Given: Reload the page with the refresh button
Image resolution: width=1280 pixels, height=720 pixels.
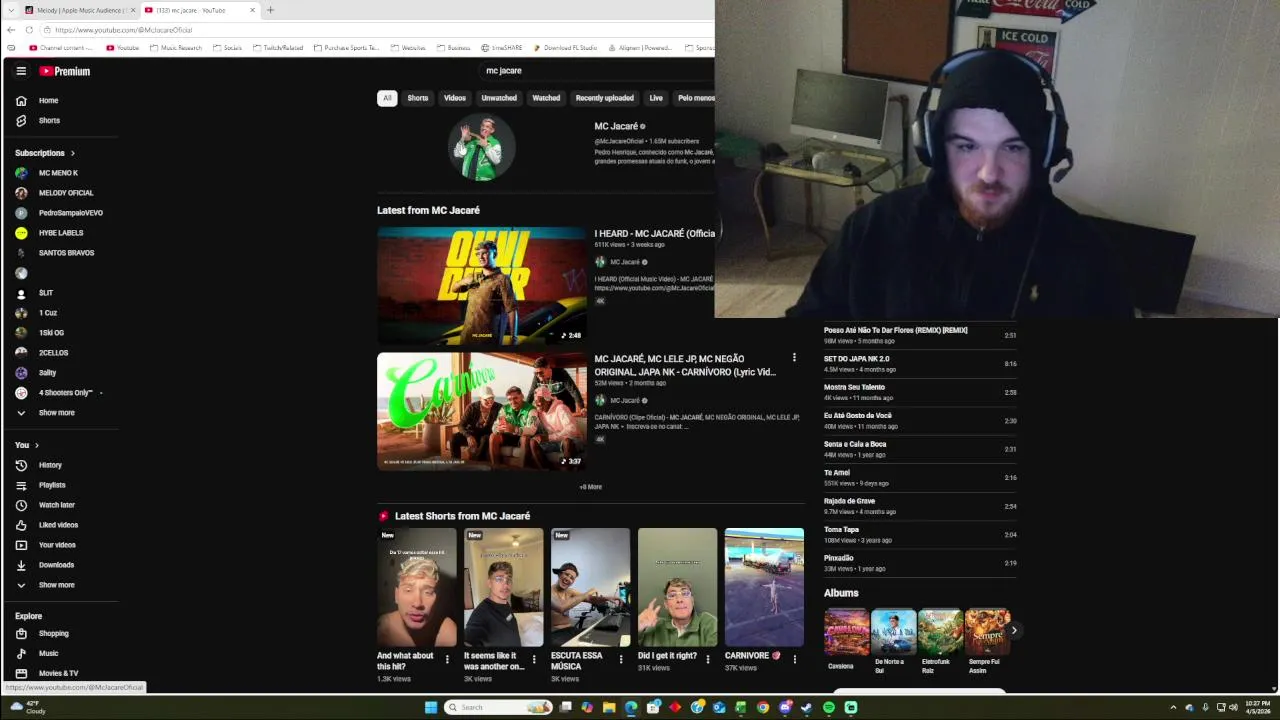Looking at the screenshot, I should pyautogui.click(x=29, y=30).
